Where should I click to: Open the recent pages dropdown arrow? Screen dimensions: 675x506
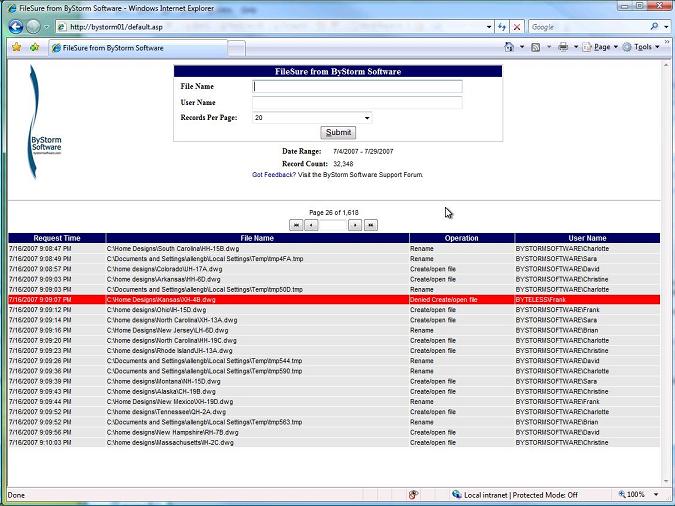tap(46, 27)
